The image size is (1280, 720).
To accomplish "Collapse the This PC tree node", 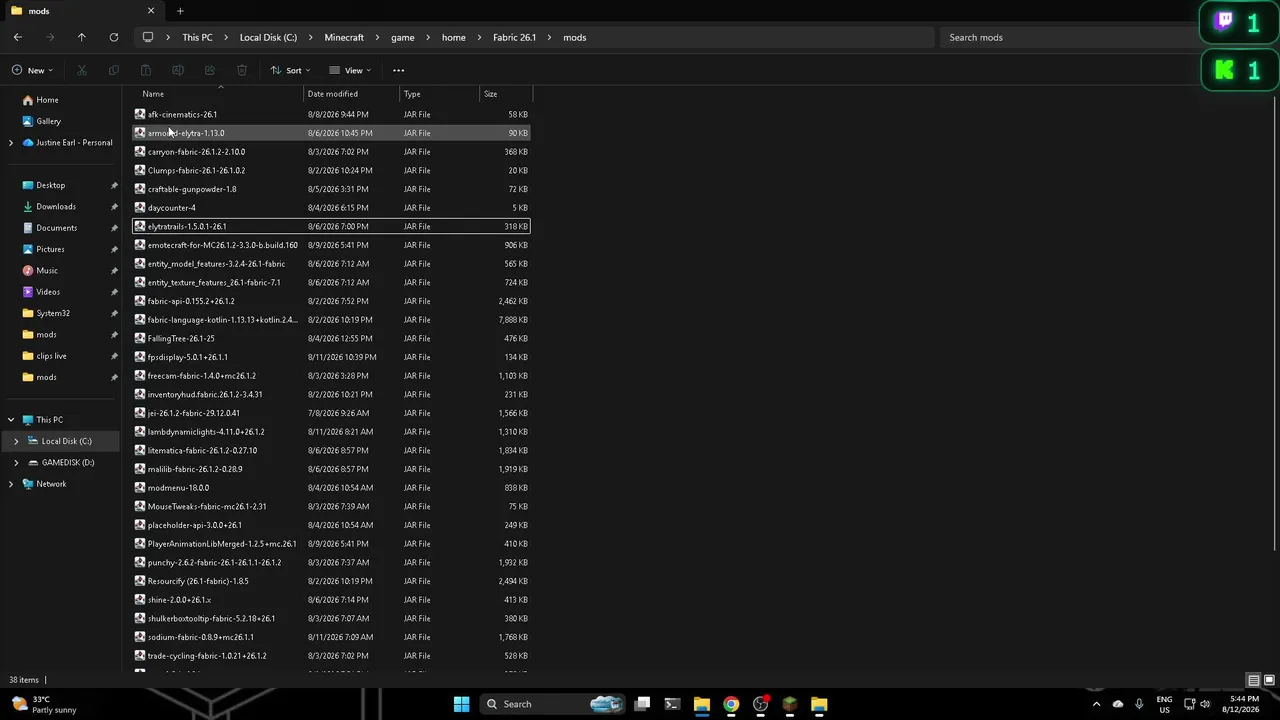I will (x=11, y=420).
